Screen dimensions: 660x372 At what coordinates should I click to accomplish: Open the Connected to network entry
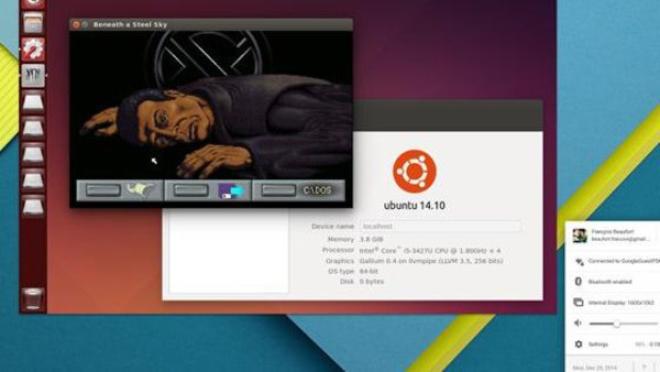click(x=612, y=261)
